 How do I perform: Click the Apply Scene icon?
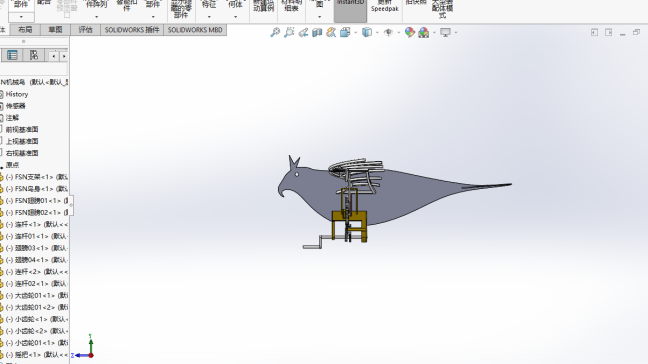pyautogui.click(x=424, y=32)
